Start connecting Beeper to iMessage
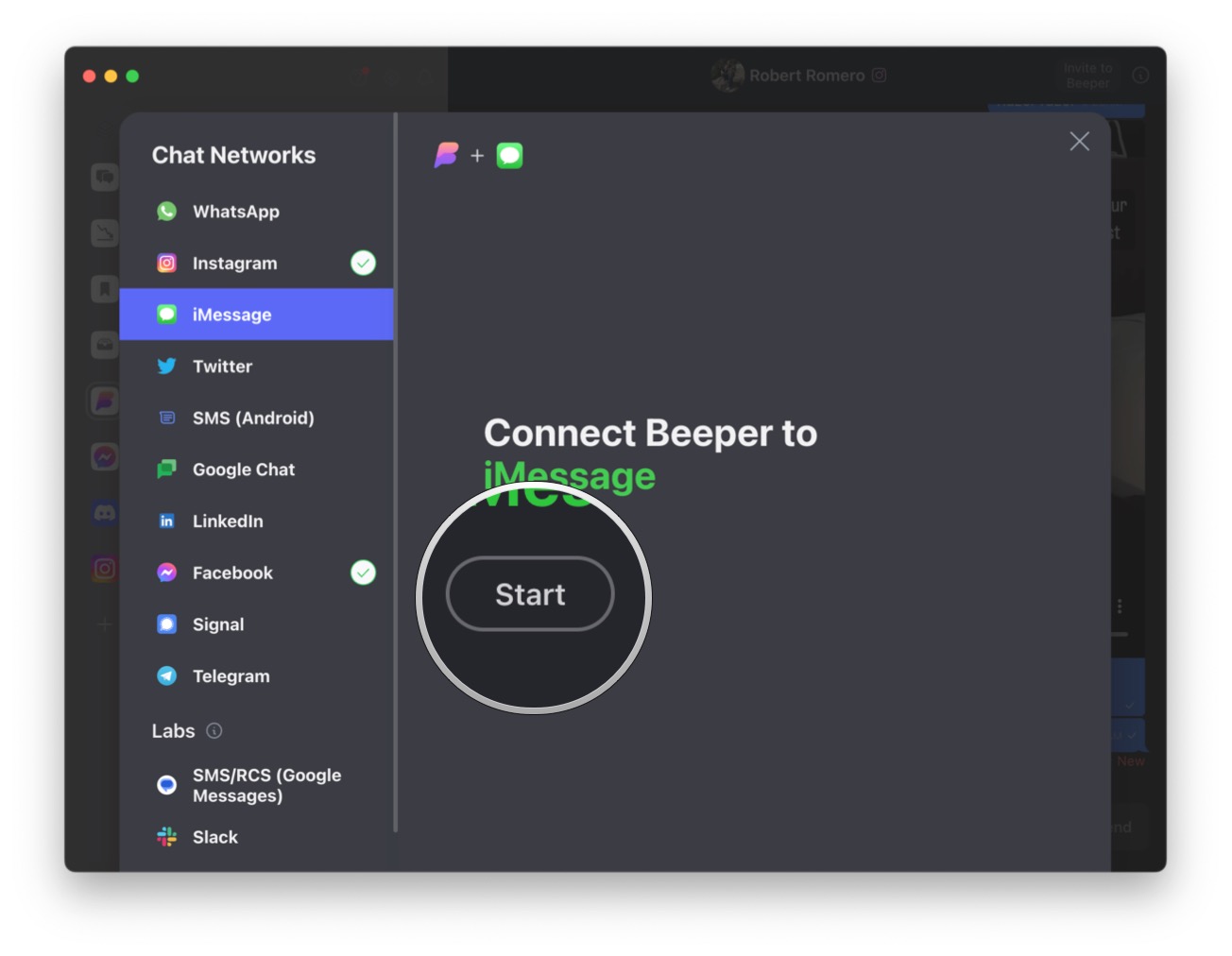Image resolution: width=1232 pixels, height=956 pixels. (x=530, y=594)
